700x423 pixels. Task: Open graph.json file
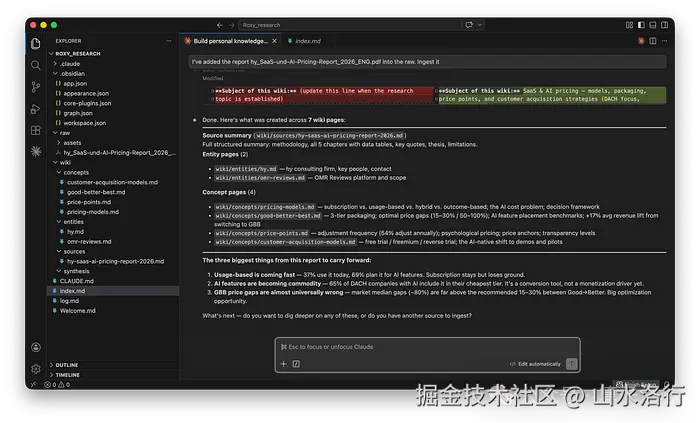78,113
